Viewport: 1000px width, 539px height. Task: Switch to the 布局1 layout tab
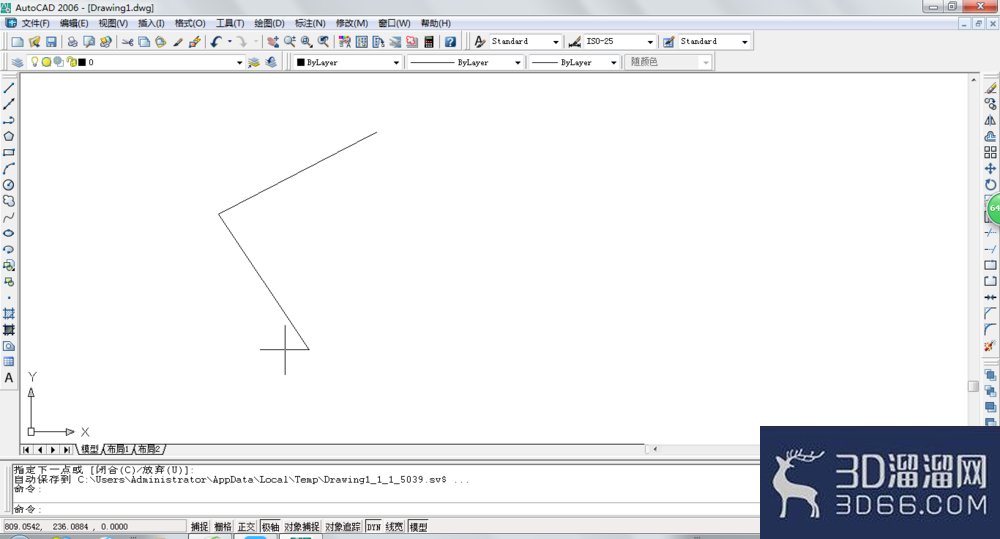(x=117, y=449)
